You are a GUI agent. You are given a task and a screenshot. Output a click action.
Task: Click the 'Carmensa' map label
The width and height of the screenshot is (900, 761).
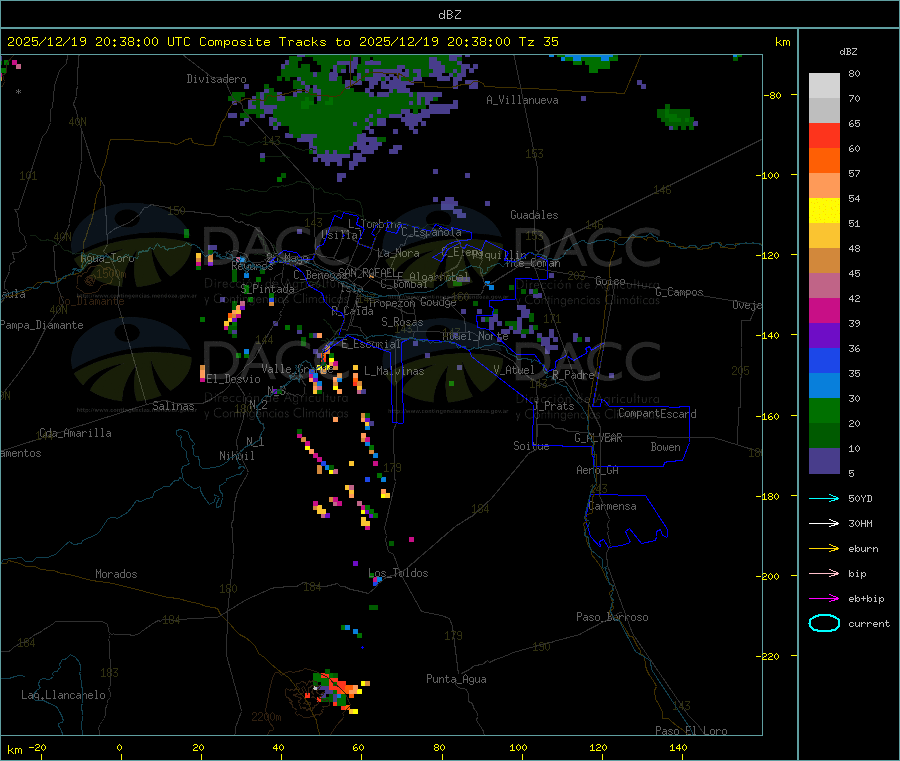(x=612, y=506)
